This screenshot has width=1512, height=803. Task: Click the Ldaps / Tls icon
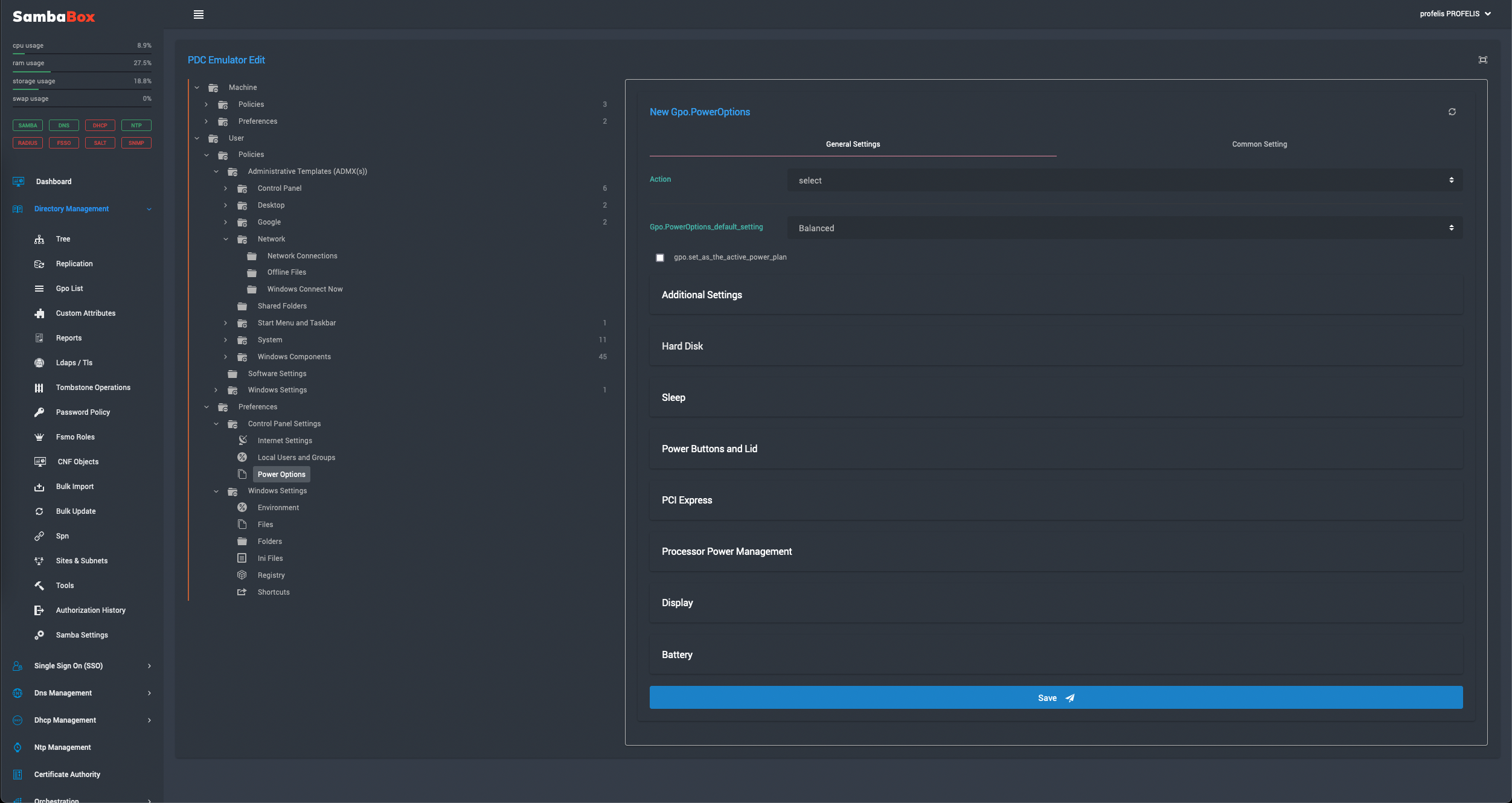39,363
